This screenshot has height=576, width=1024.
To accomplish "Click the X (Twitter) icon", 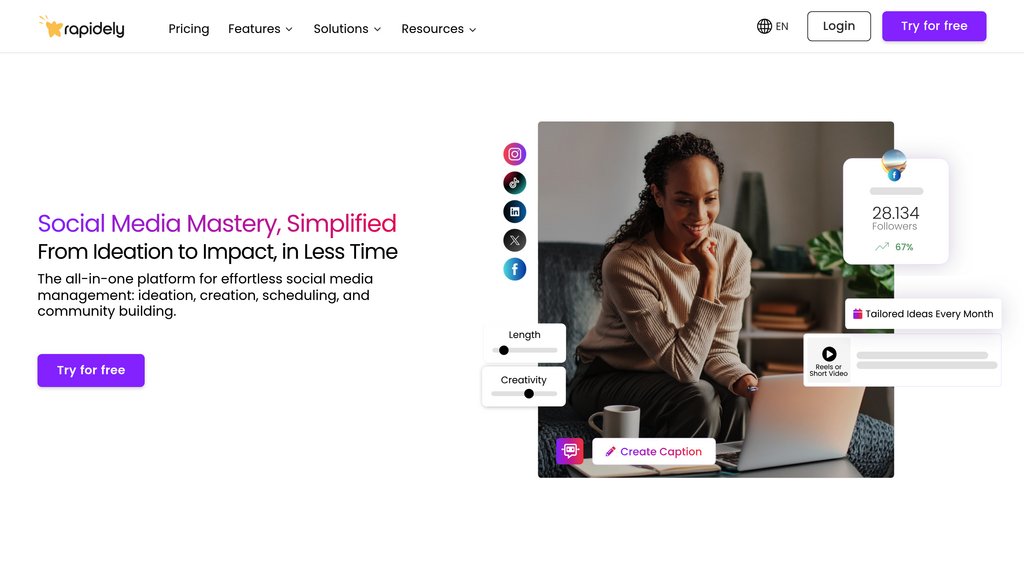I will (x=515, y=240).
